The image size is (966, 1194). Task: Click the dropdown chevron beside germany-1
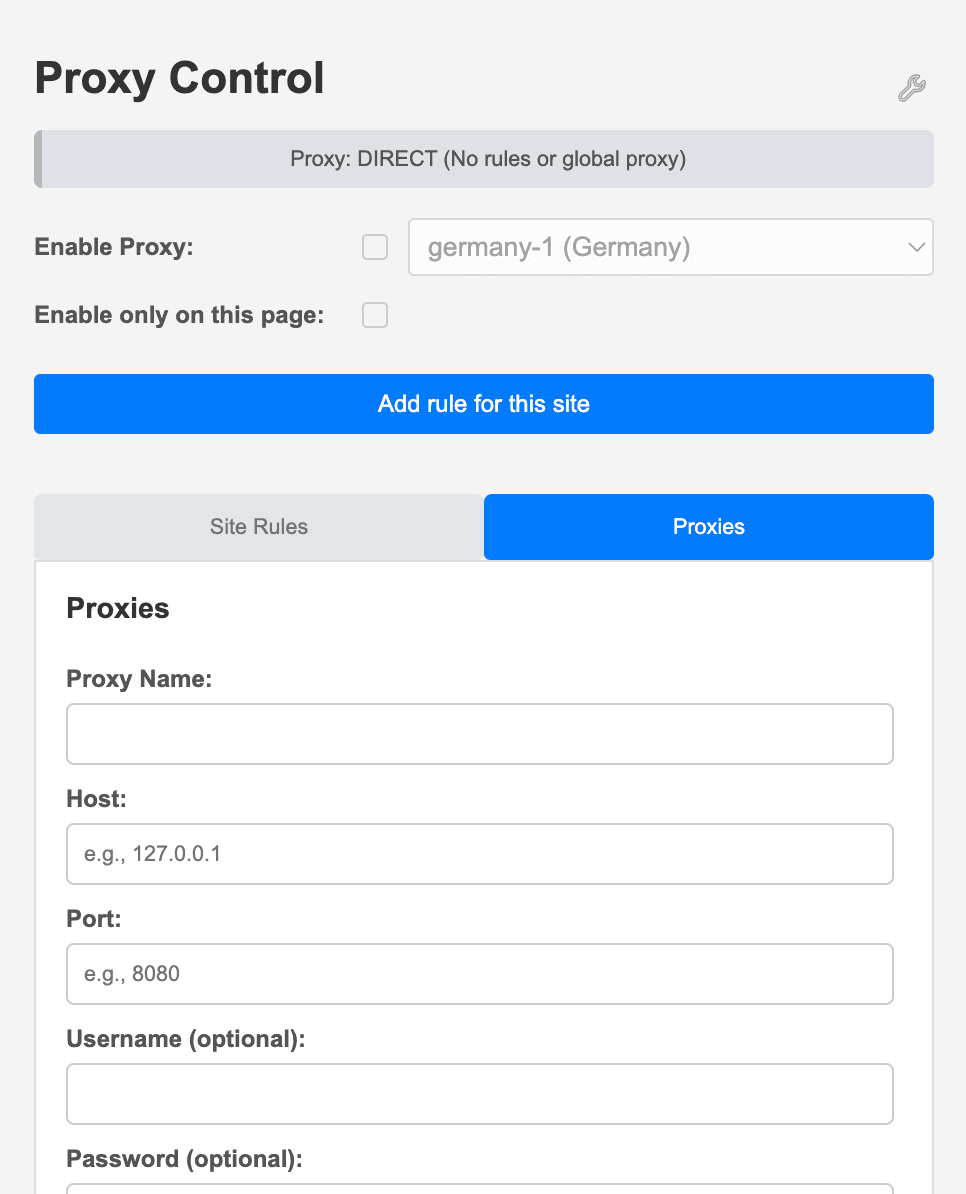click(916, 247)
